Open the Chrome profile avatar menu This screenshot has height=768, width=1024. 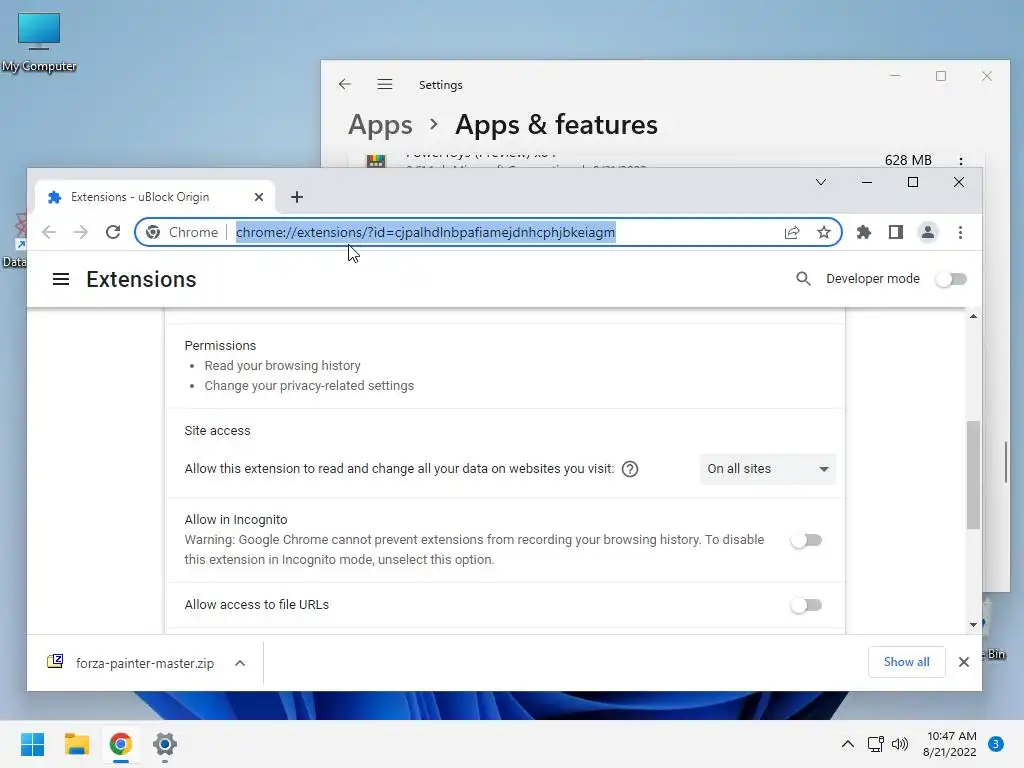coord(927,232)
